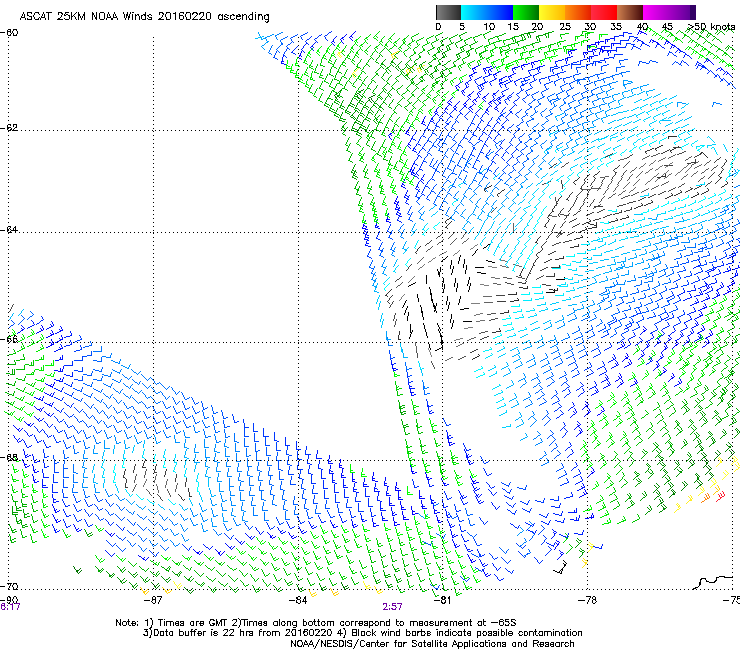Click the -84 longitude axis label
This screenshot has width=740, height=650.
coord(298,600)
